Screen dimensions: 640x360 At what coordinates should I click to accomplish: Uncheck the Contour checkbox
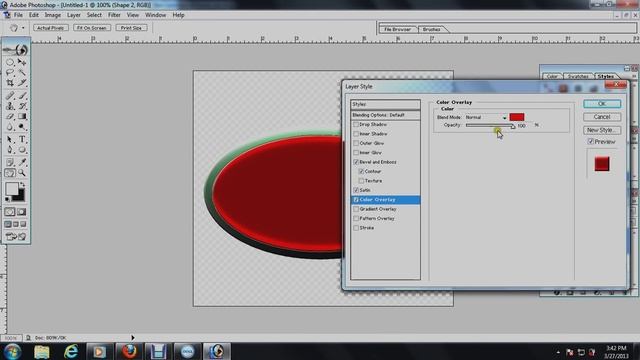[x=361, y=171]
